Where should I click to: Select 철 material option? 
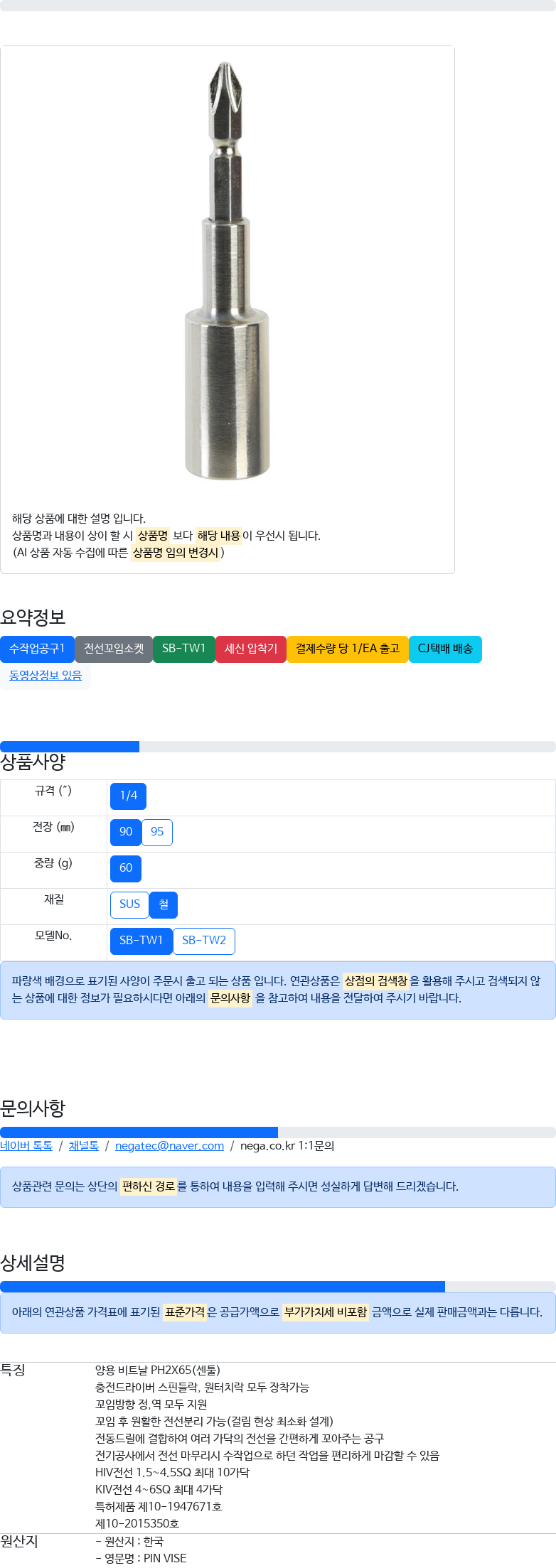coord(164,904)
